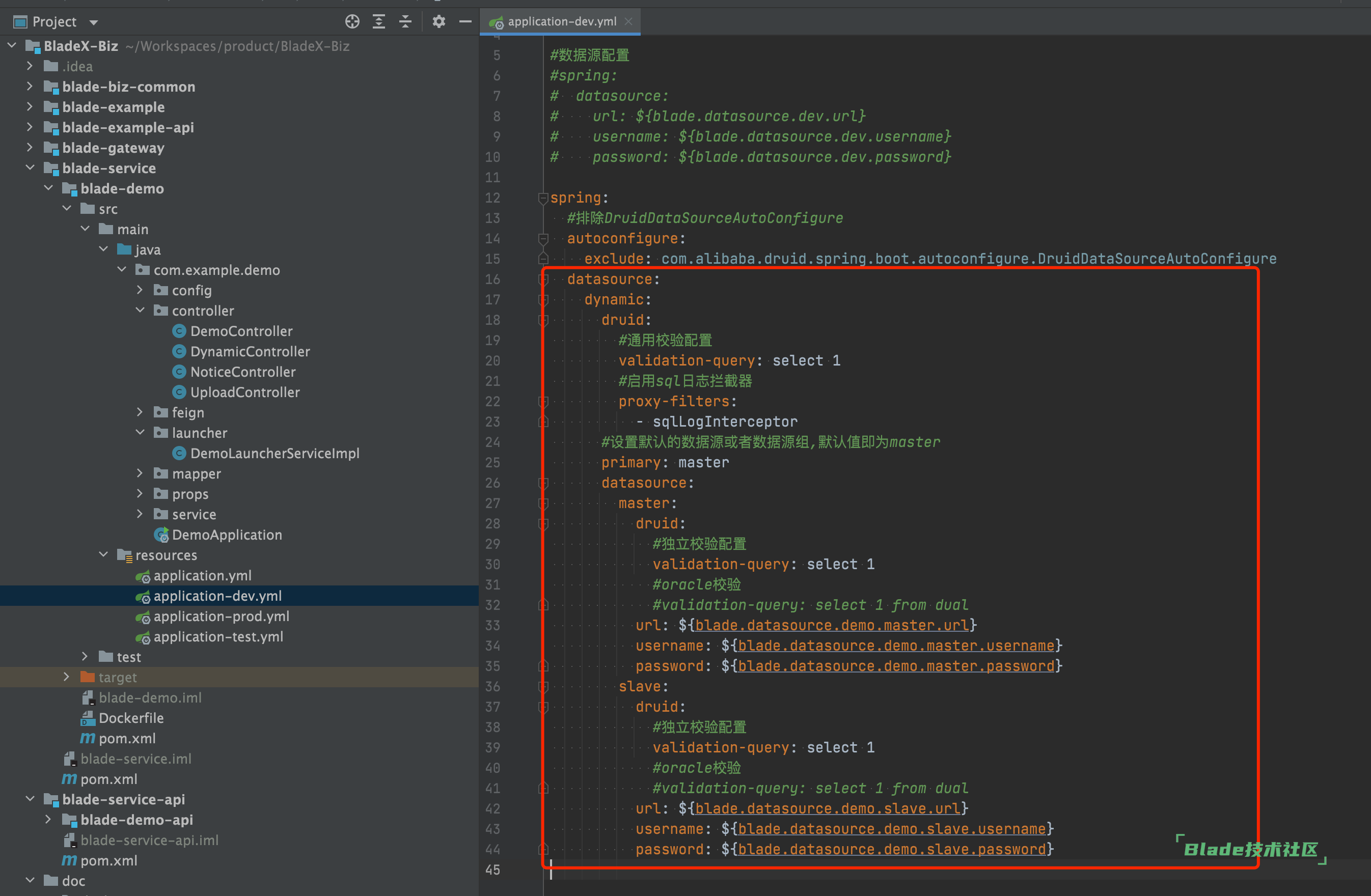The image size is (1371, 896).
Task: Click application.yml Spring config file icon
Action: 143,576
